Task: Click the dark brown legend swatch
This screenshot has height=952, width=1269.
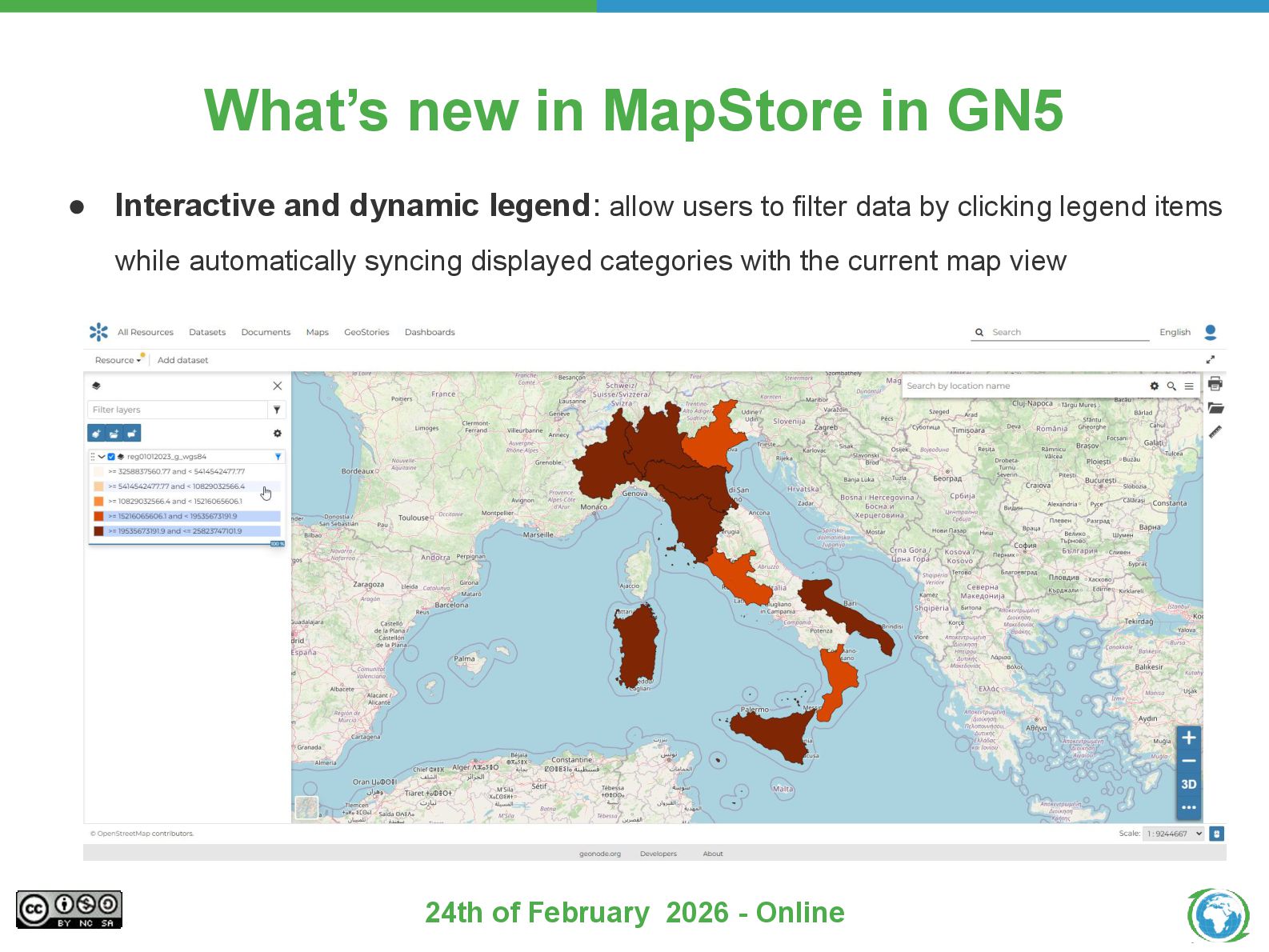Action: [98, 531]
